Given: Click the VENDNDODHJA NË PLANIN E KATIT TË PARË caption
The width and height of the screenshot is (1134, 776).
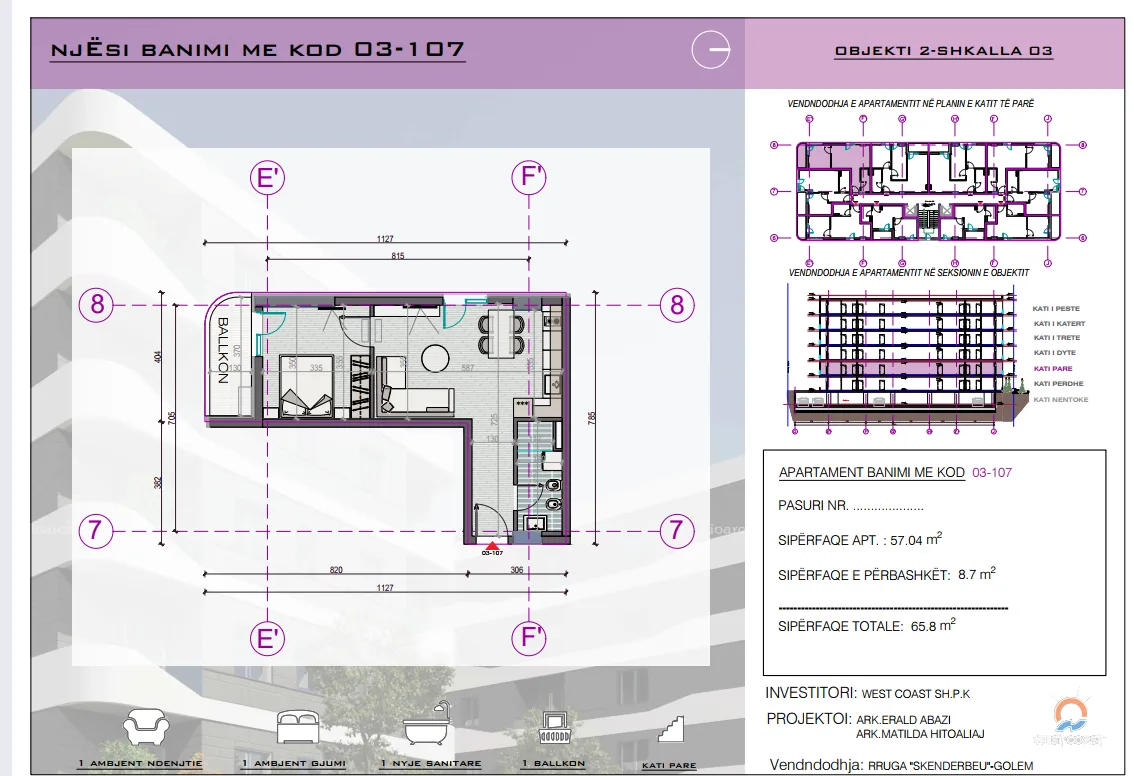Looking at the screenshot, I should click(911, 103).
